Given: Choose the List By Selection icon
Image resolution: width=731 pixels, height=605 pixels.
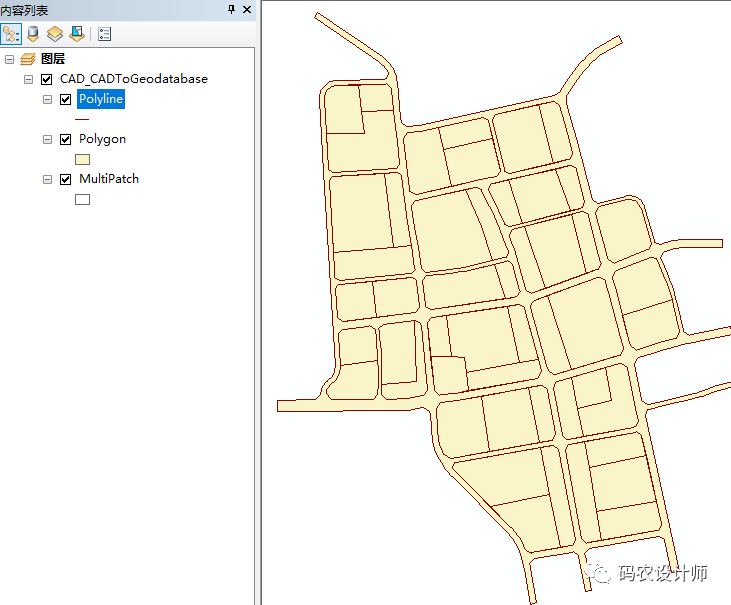Looking at the screenshot, I should (x=77, y=34).
